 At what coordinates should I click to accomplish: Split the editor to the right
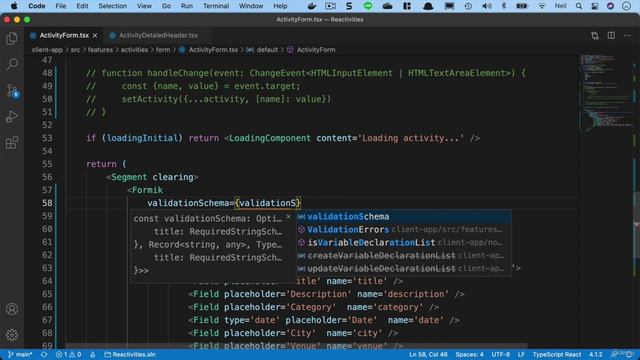point(611,36)
